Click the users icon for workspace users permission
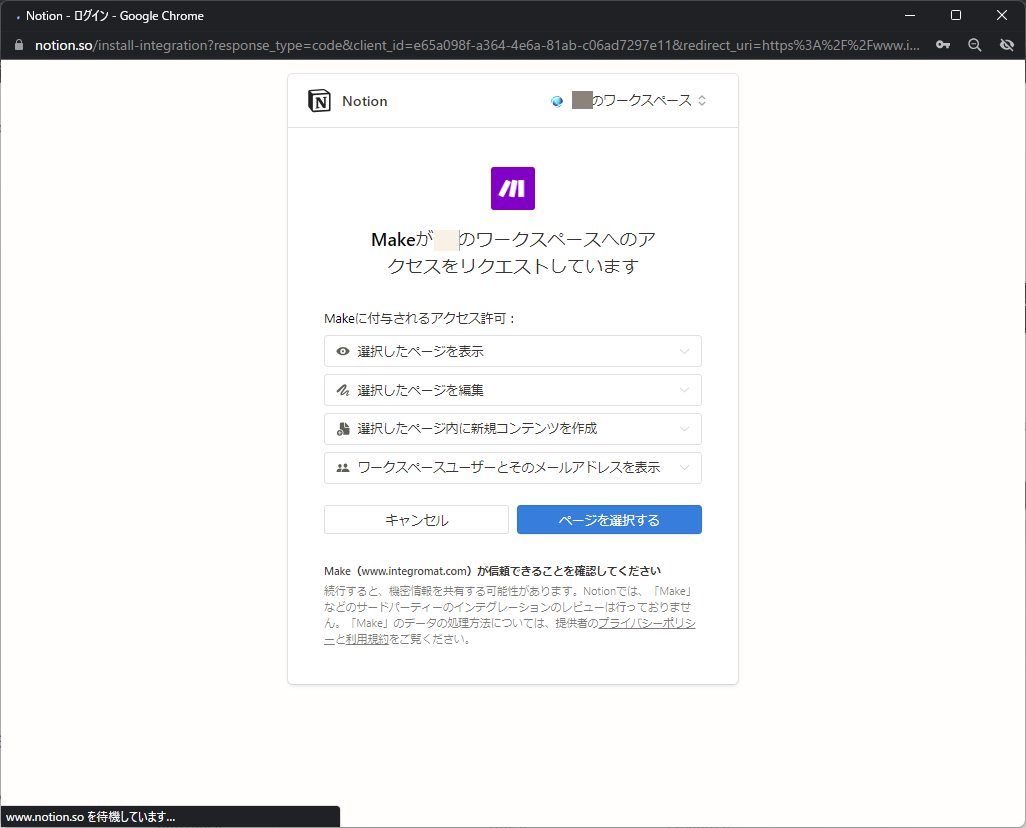1026x828 pixels. click(x=343, y=468)
